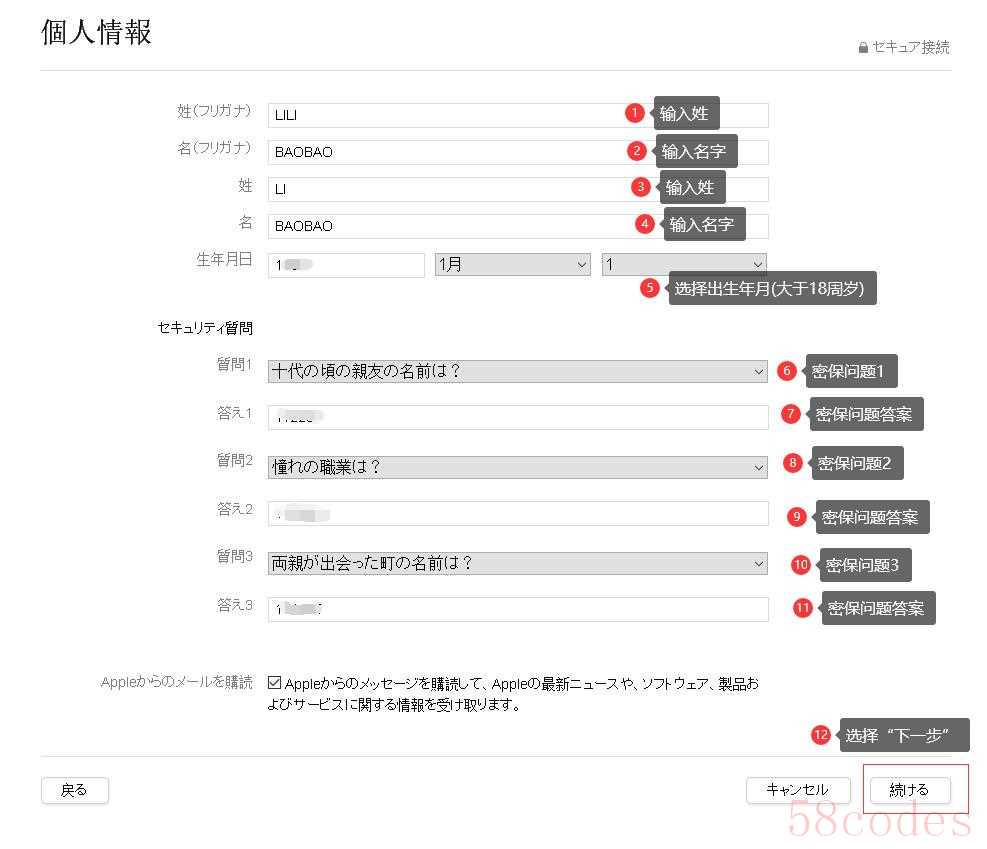The image size is (987, 849).
Task: Click the red number 10 annotation marker
Action: pyautogui.click(x=800, y=564)
